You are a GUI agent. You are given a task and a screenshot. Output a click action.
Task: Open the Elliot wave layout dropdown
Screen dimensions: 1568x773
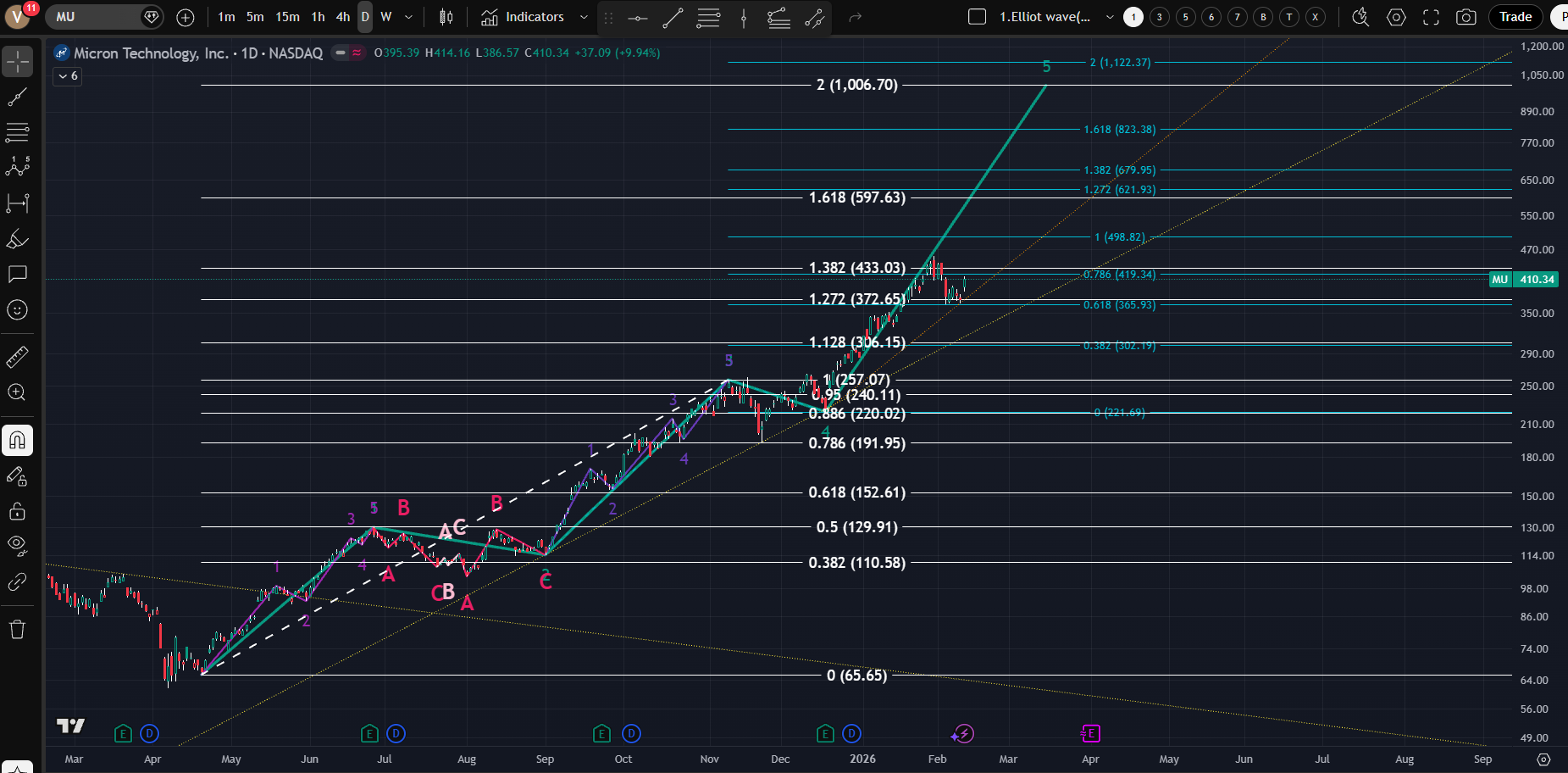[1110, 17]
